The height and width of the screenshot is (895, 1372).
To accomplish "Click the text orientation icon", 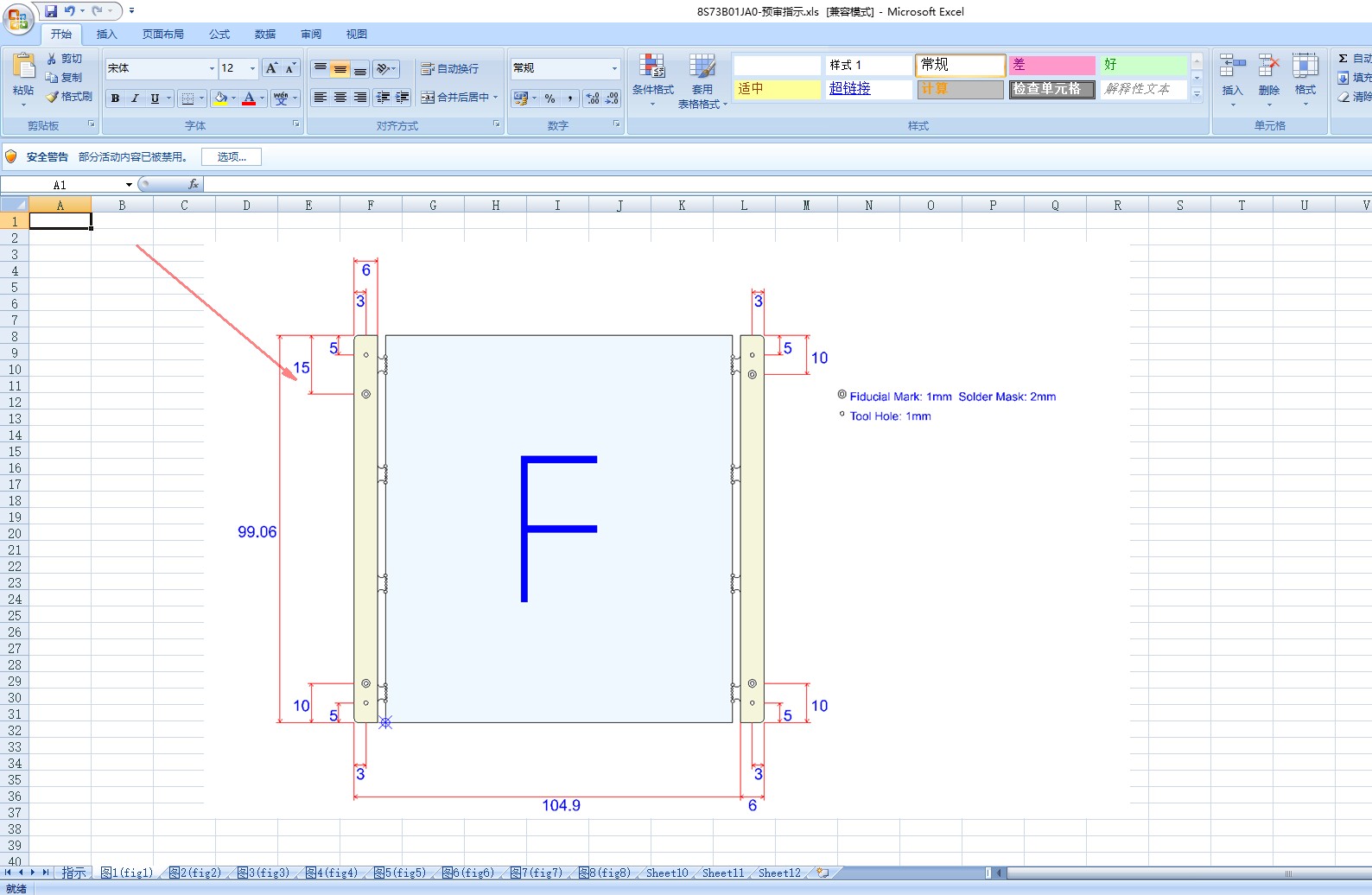I will [383, 69].
